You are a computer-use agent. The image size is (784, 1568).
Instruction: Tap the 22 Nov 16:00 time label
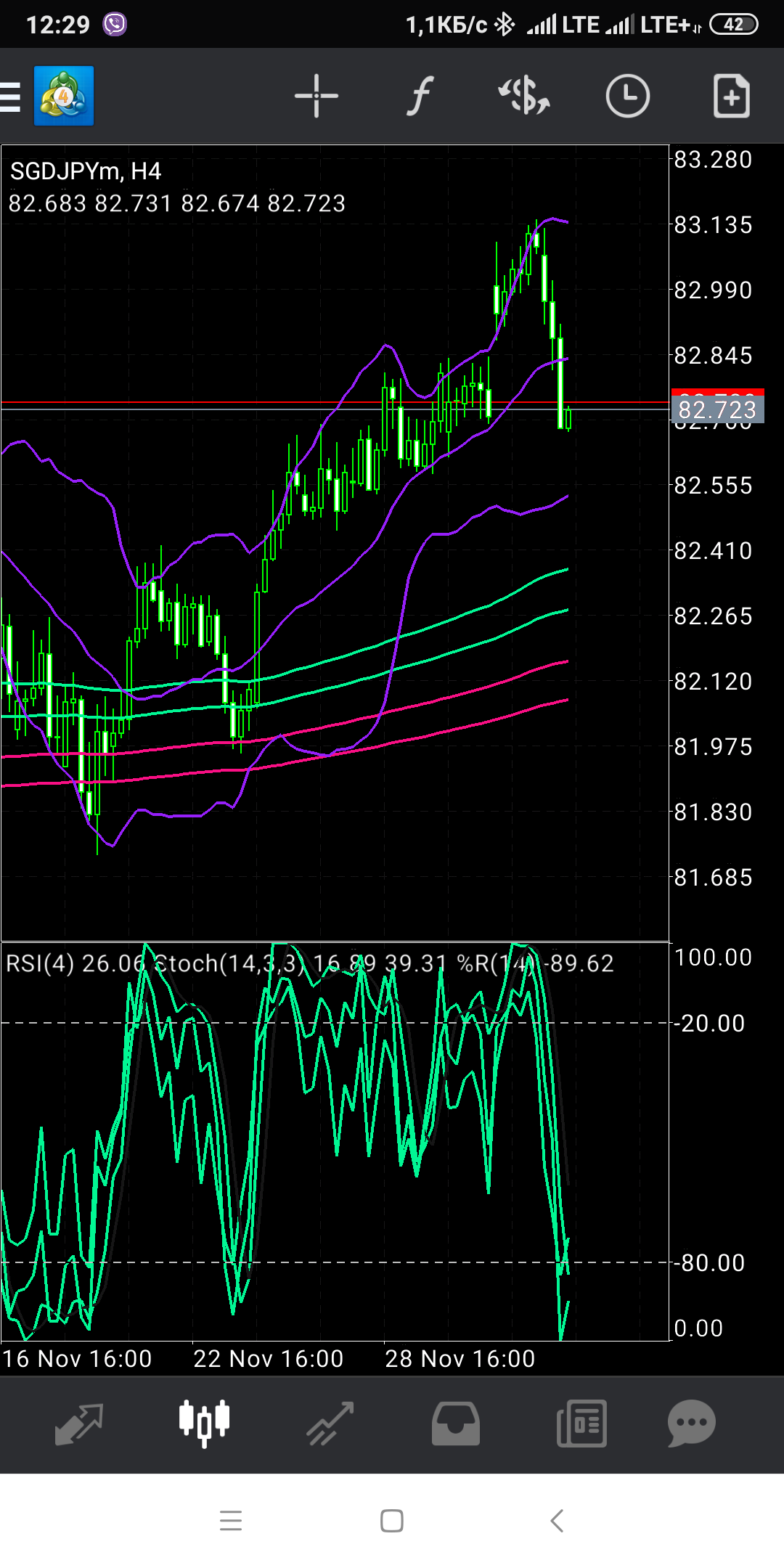(269, 1359)
